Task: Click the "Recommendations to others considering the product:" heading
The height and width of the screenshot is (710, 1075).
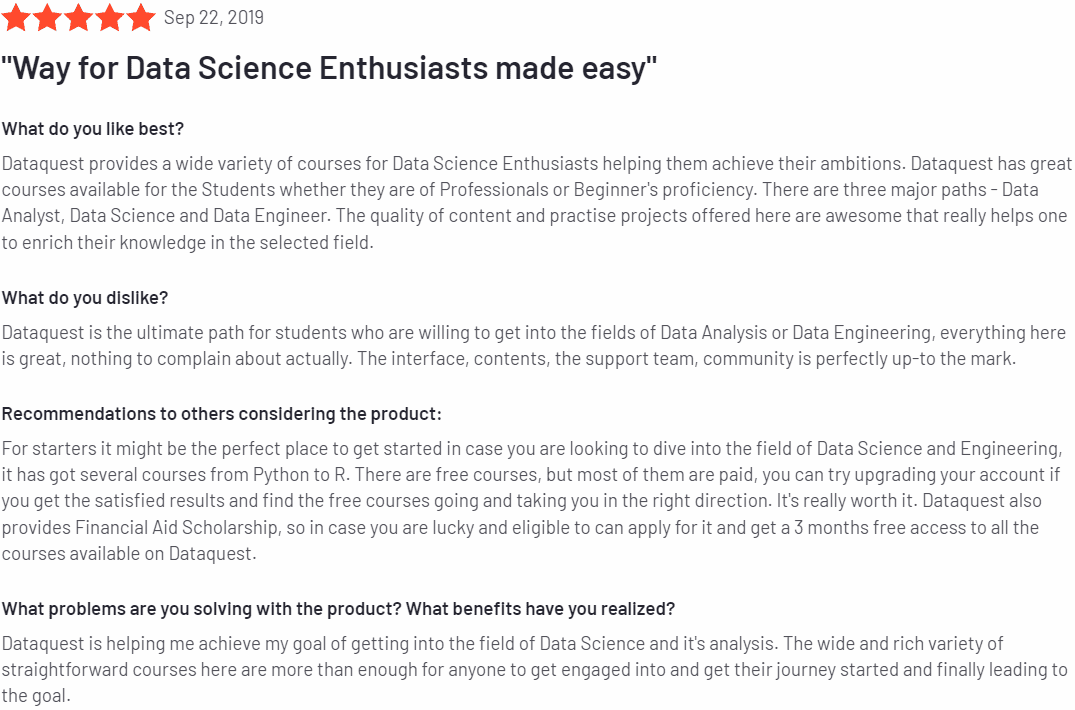Action: [221, 414]
